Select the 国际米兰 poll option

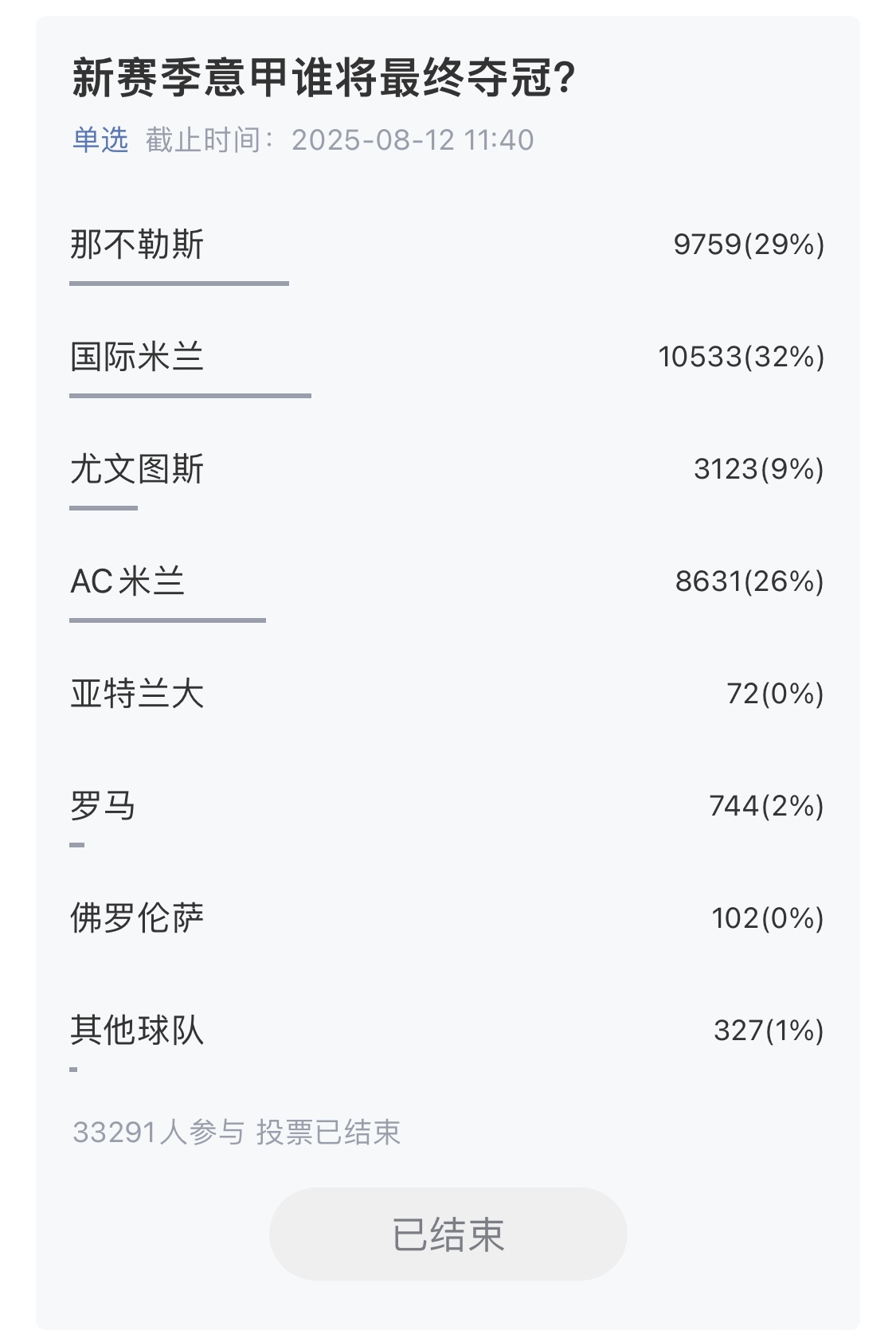click(x=137, y=356)
